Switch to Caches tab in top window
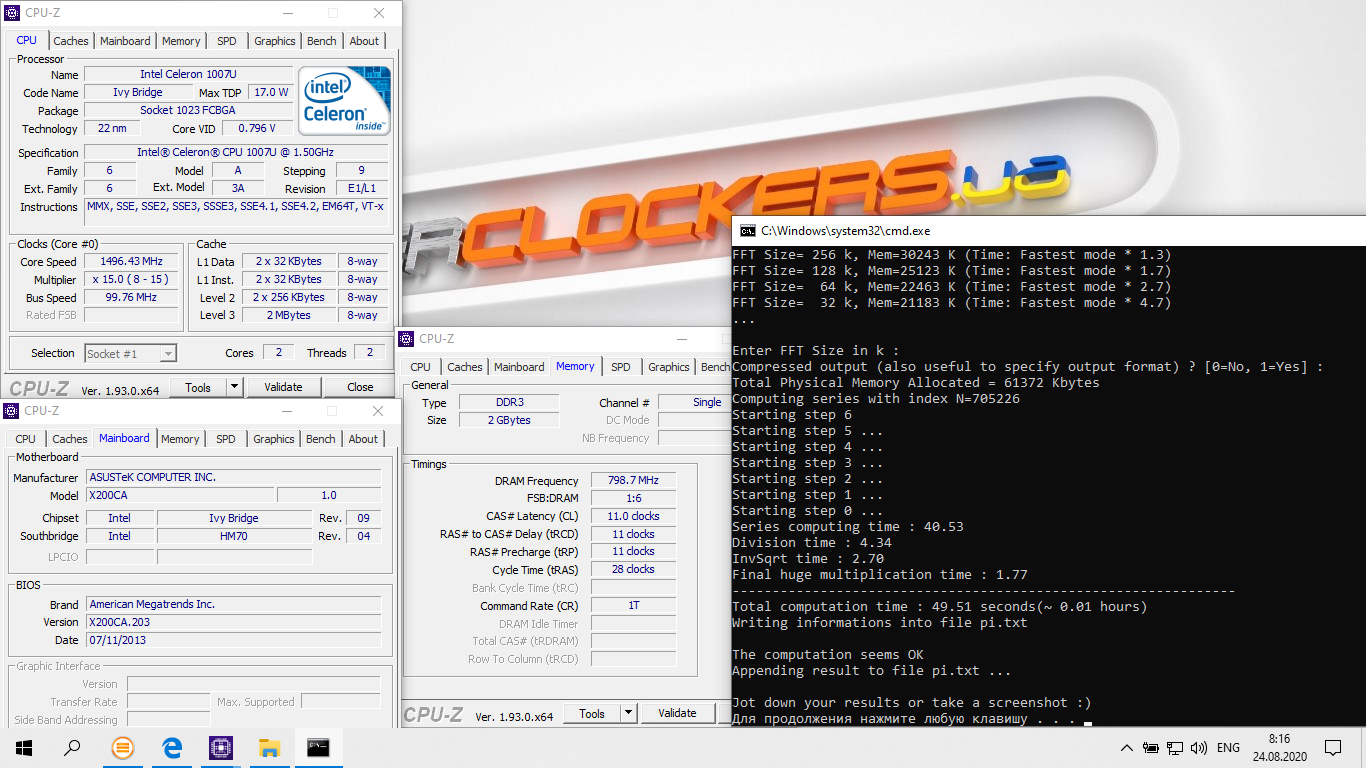1366x768 pixels. click(71, 41)
